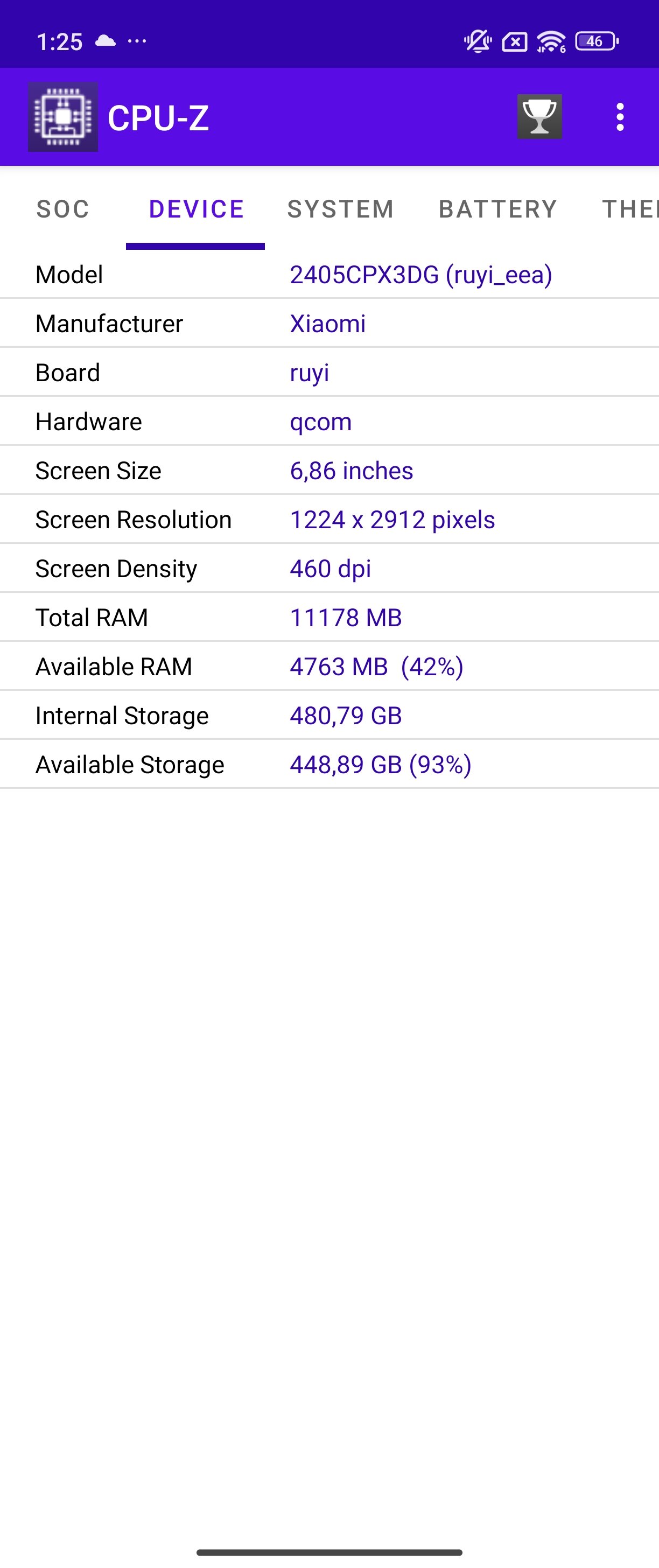The height and width of the screenshot is (1568, 659).
Task: Open the partially visible THERMAL tab
Action: [x=630, y=209]
